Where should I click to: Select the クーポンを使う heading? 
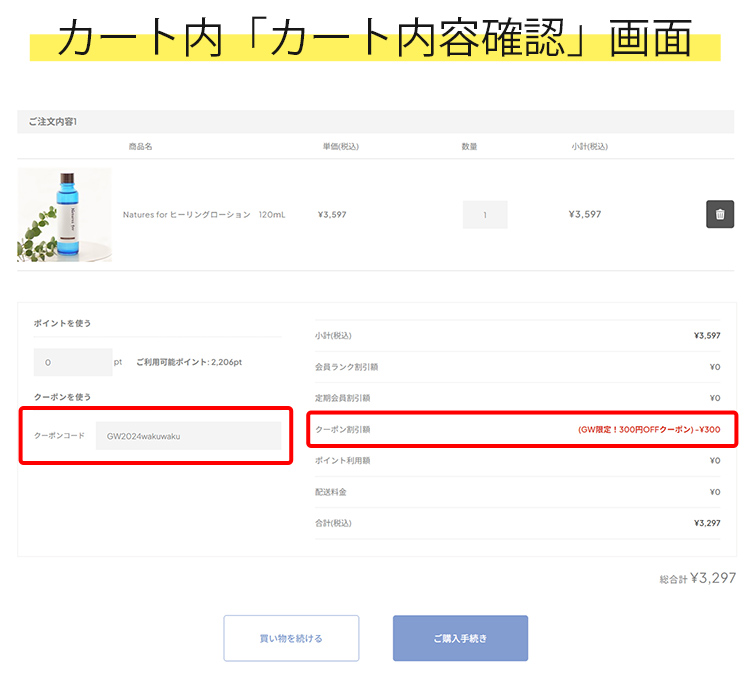(62, 397)
